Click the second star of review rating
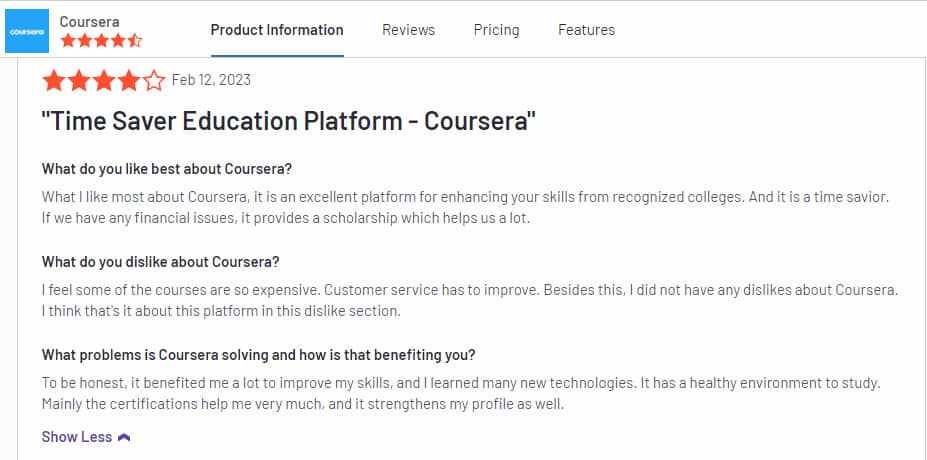927x460 pixels. pos(79,80)
